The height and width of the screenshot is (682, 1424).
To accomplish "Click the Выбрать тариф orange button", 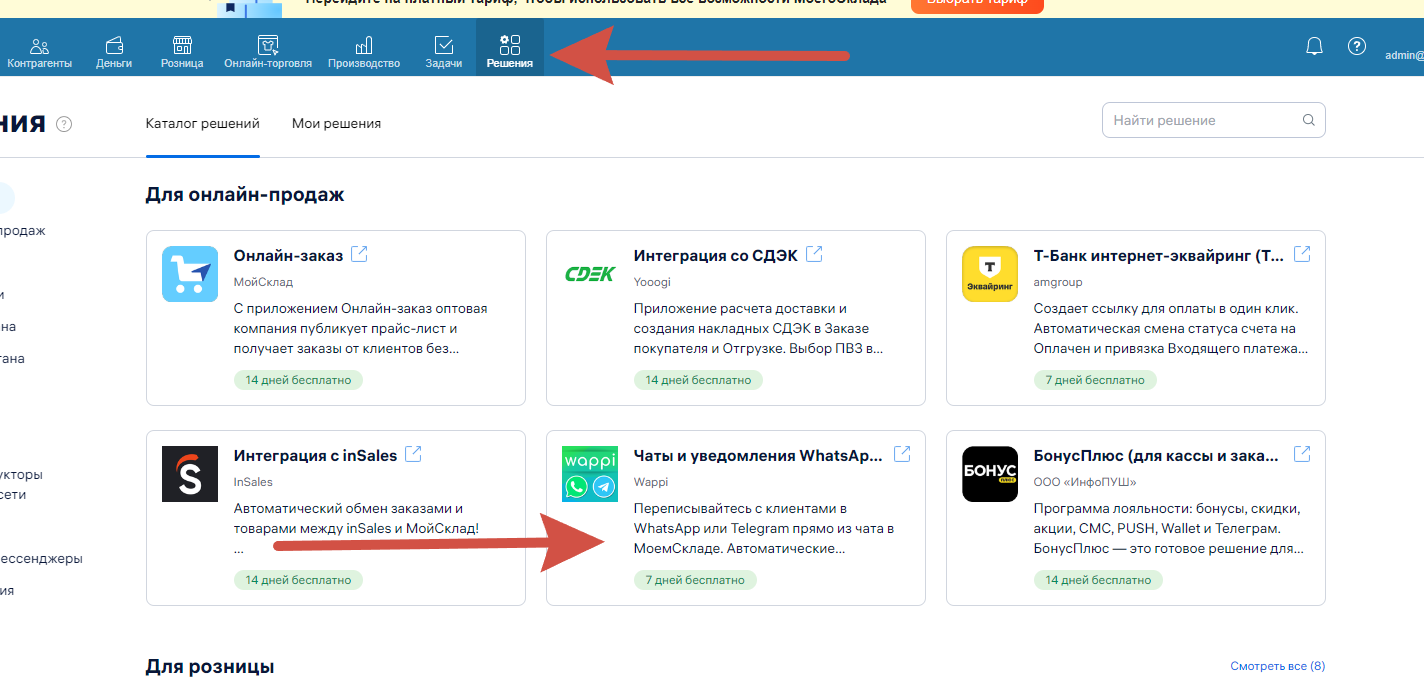I will 976,4.
